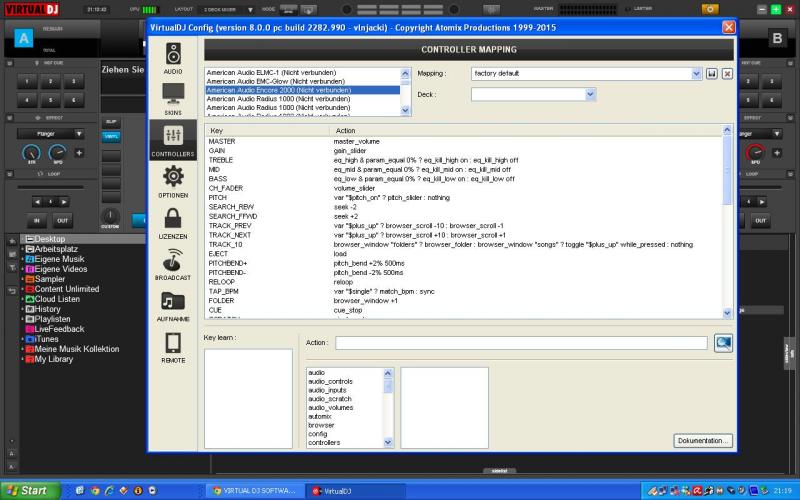Toggle the left deck LOOP panel switch
Screen dimensions: 800x500
pyautogui.click(x=9, y=174)
